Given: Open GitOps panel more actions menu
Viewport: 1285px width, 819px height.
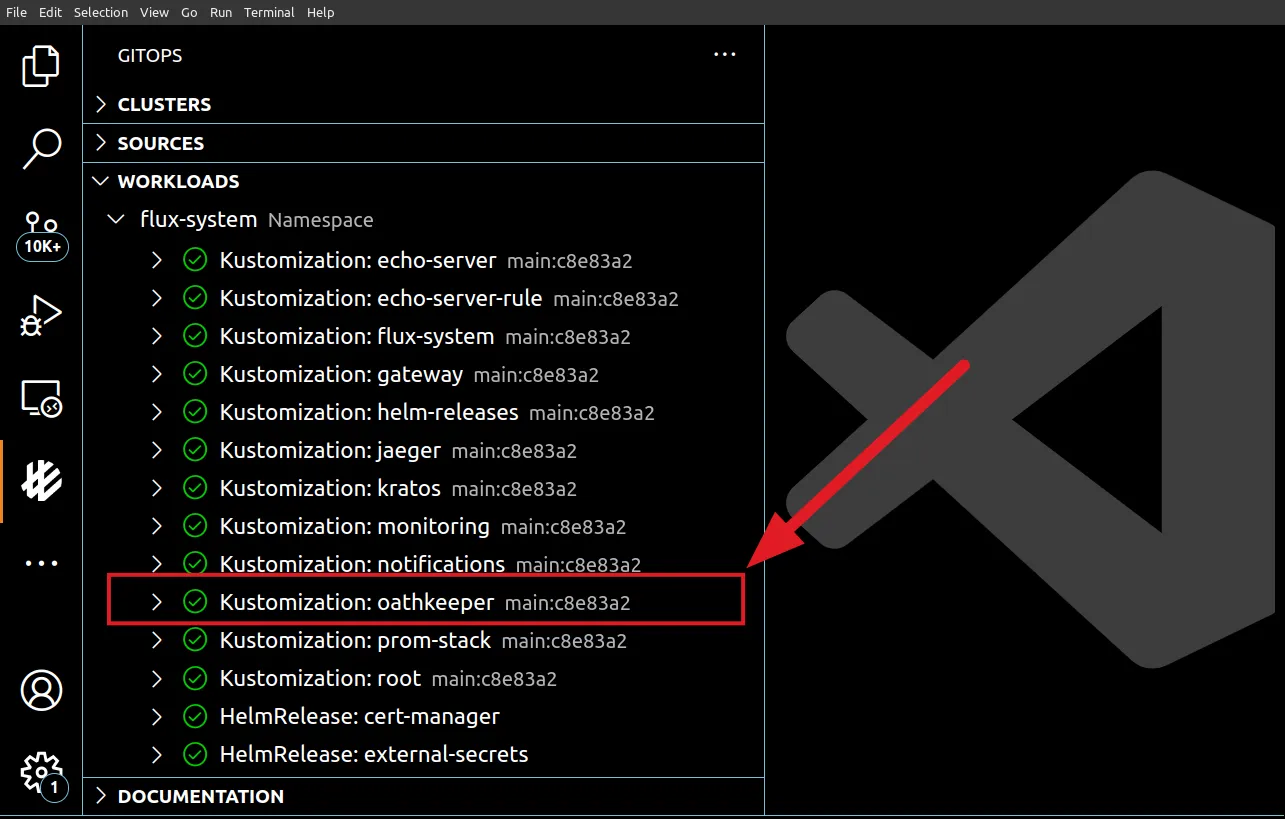Looking at the screenshot, I should point(724,55).
